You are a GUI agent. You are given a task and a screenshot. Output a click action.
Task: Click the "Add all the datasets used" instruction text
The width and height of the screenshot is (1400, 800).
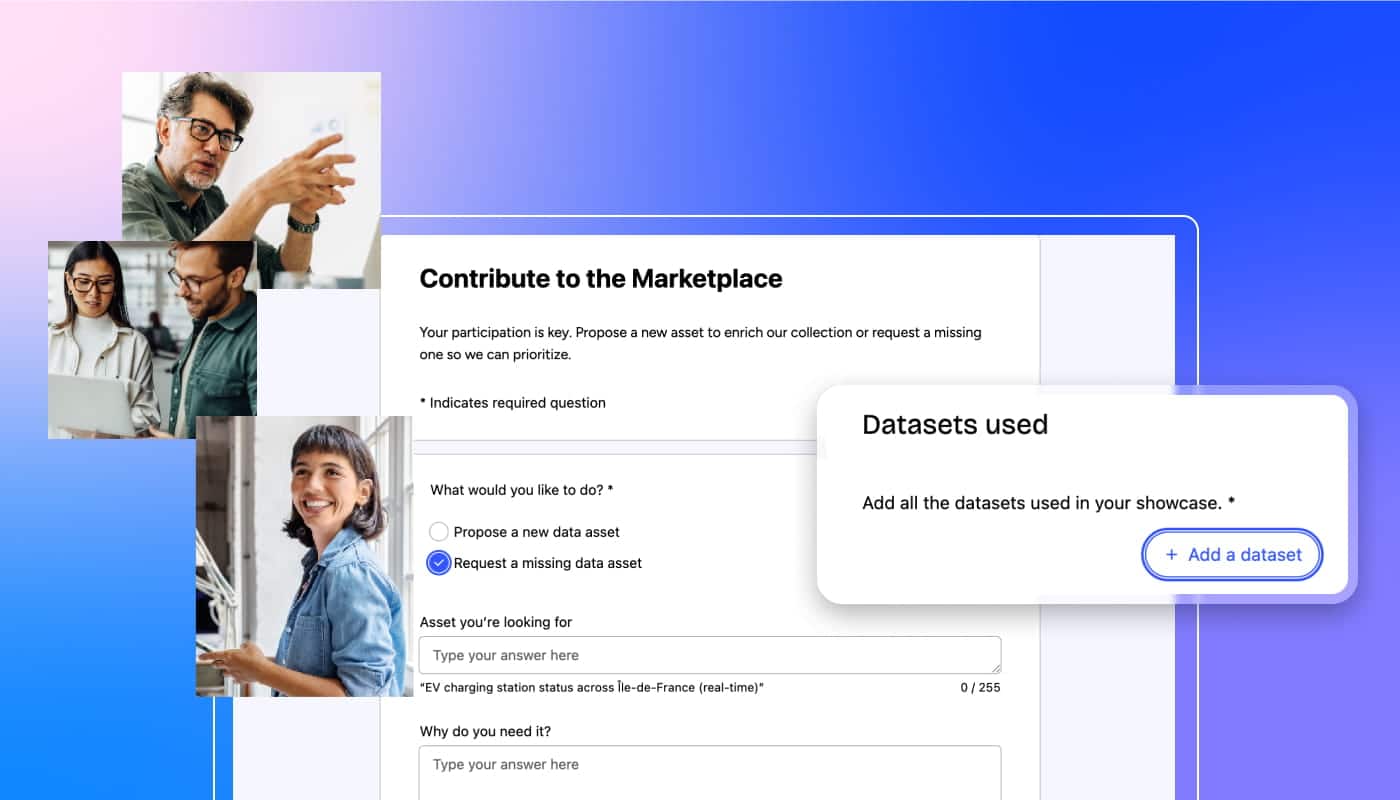click(1047, 503)
